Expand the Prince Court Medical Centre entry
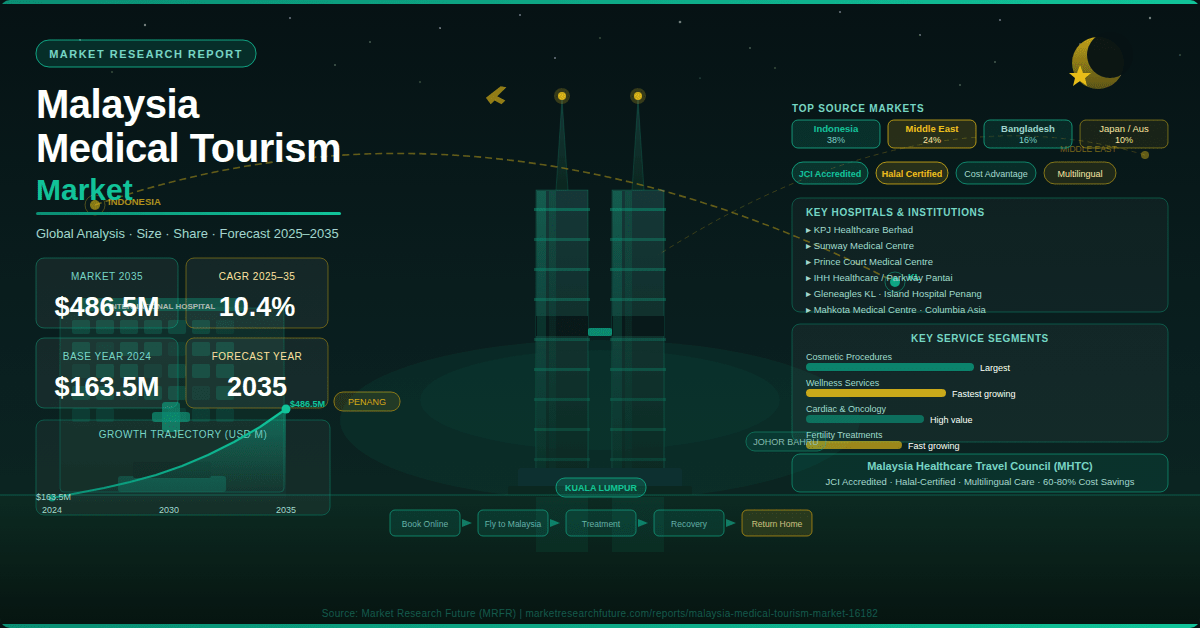This screenshot has width=1200, height=628. coord(872,262)
